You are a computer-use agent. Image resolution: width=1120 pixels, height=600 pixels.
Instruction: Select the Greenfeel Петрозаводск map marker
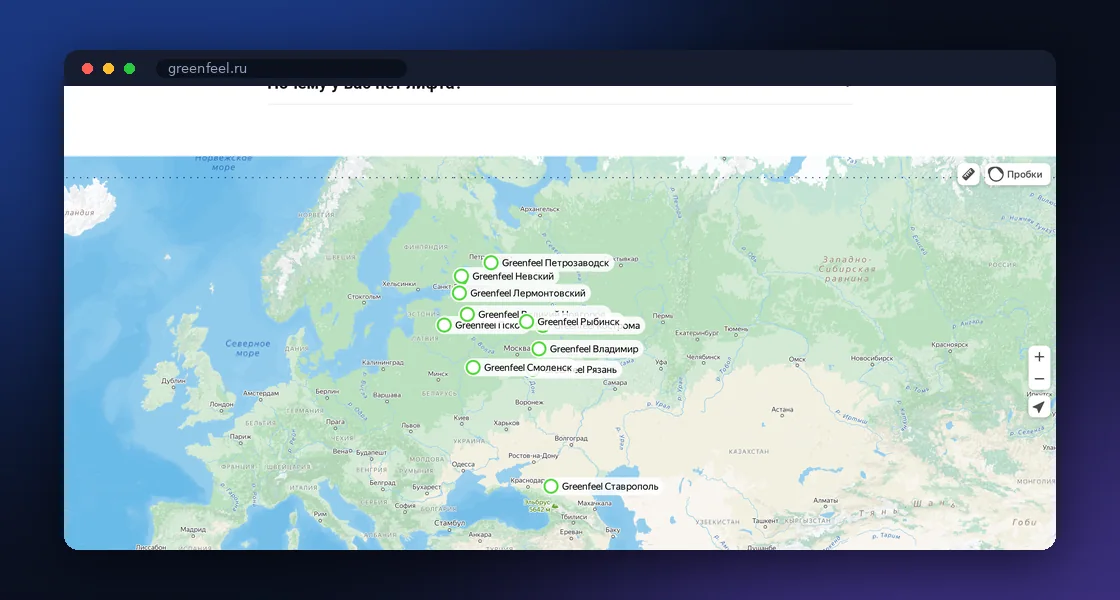coord(491,263)
